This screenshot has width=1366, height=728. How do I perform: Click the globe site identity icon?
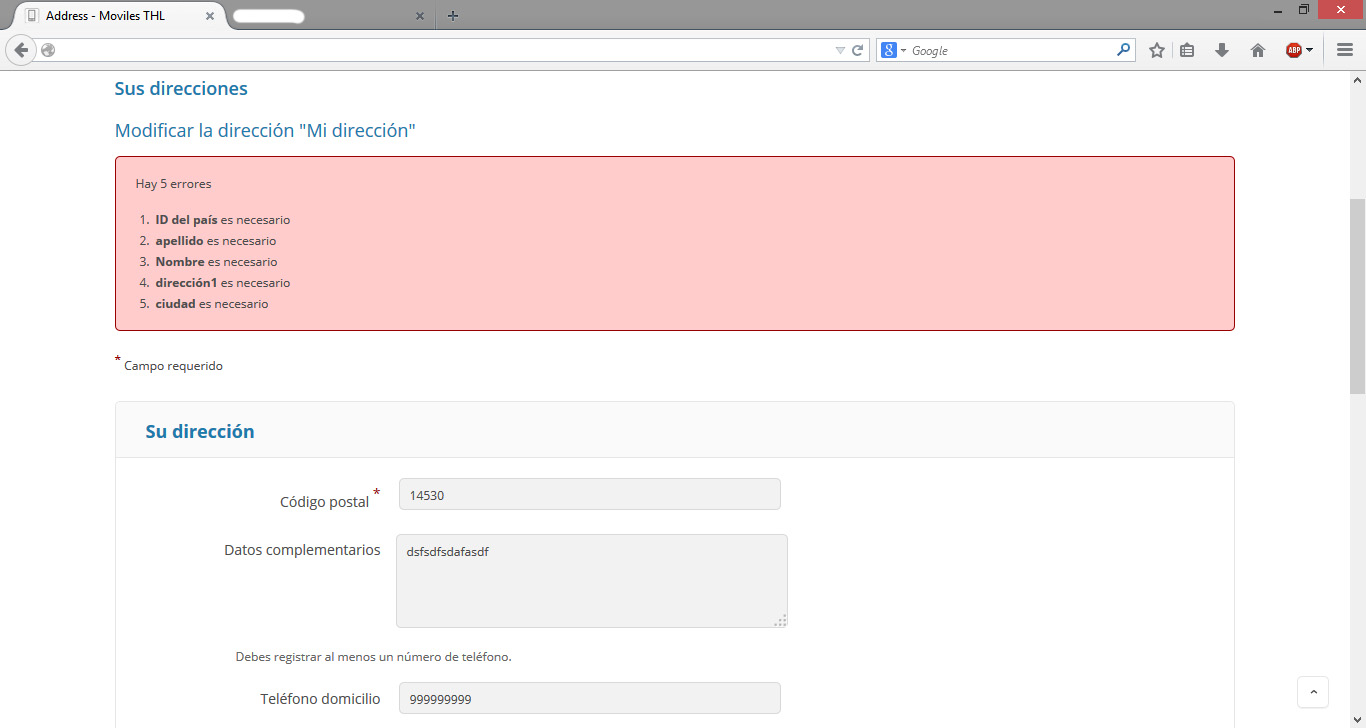[48, 50]
